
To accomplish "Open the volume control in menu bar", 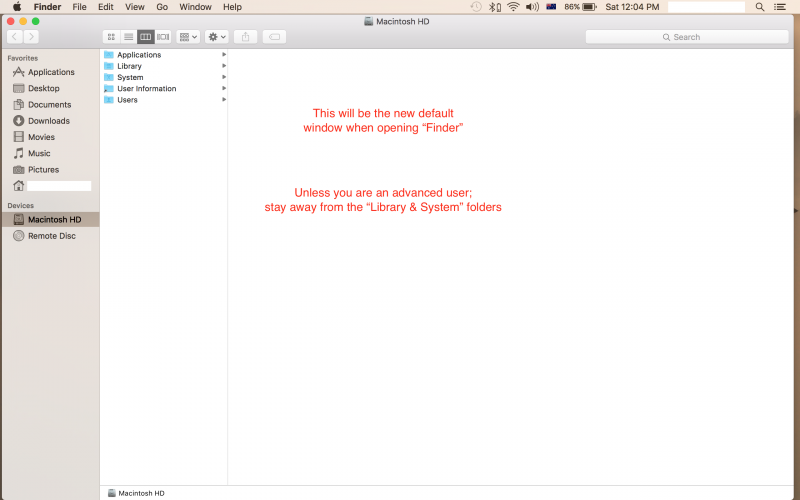I will click(x=532, y=7).
